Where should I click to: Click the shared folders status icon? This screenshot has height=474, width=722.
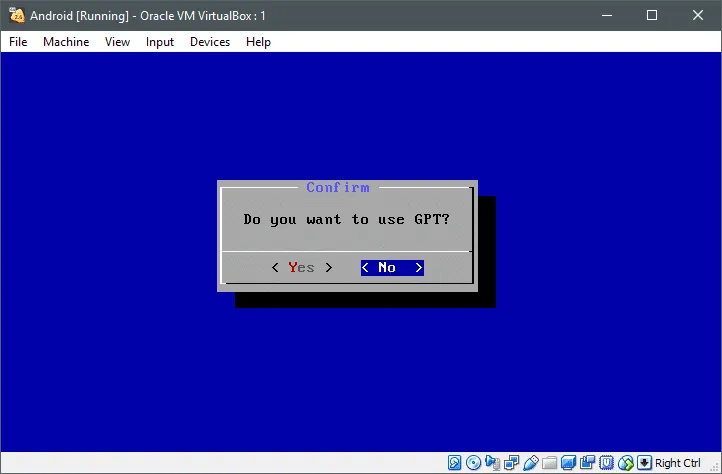pyautogui.click(x=549, y=462)
